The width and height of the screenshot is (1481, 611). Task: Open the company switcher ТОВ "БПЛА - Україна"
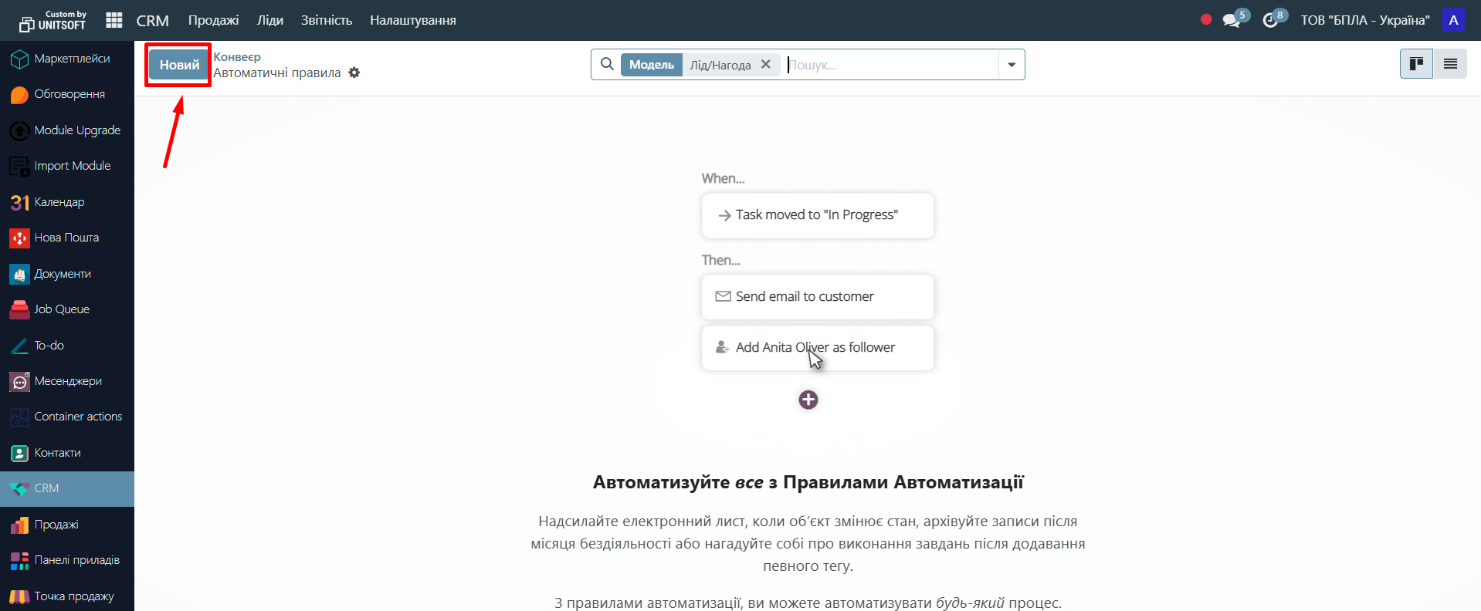pyautogui.click(x=1364, y=20)
